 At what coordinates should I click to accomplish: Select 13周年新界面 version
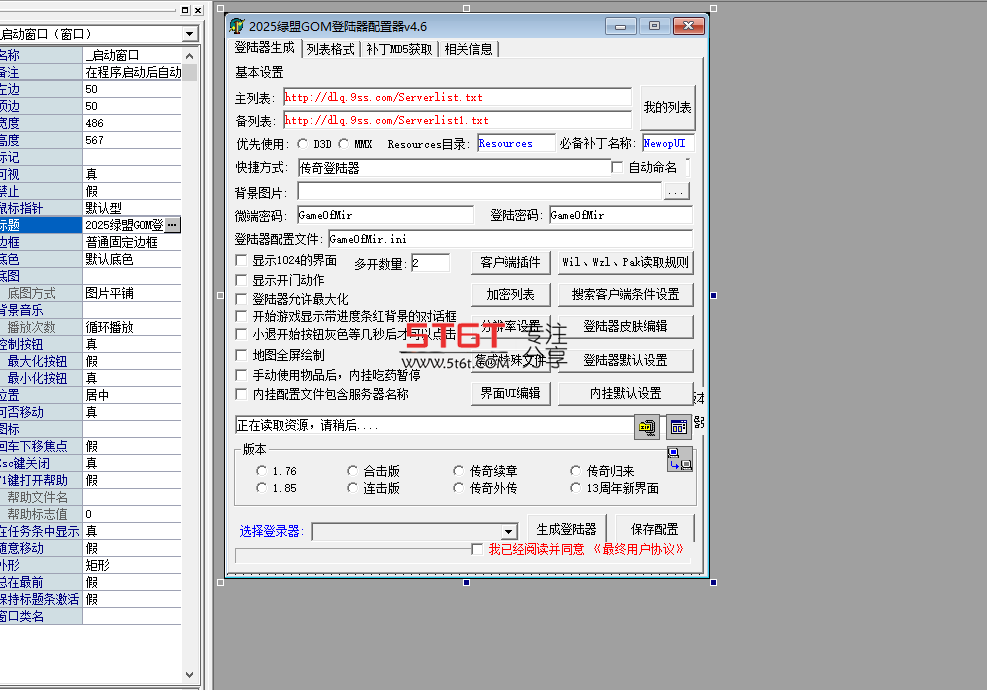pyautogui.click(x=575, y=487)
